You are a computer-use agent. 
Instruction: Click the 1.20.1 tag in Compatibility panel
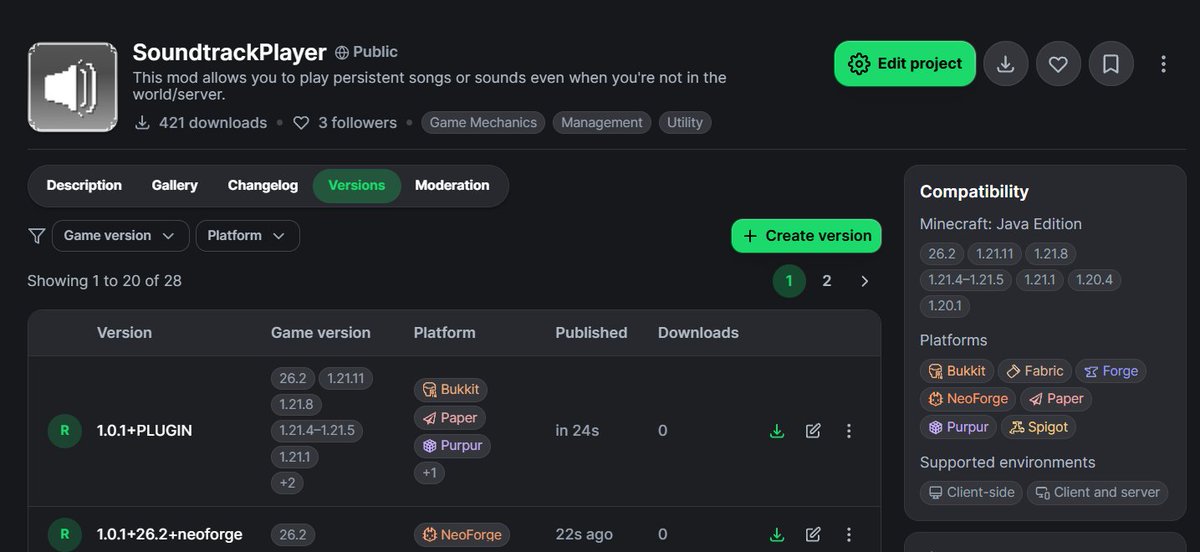click(945, 306)
